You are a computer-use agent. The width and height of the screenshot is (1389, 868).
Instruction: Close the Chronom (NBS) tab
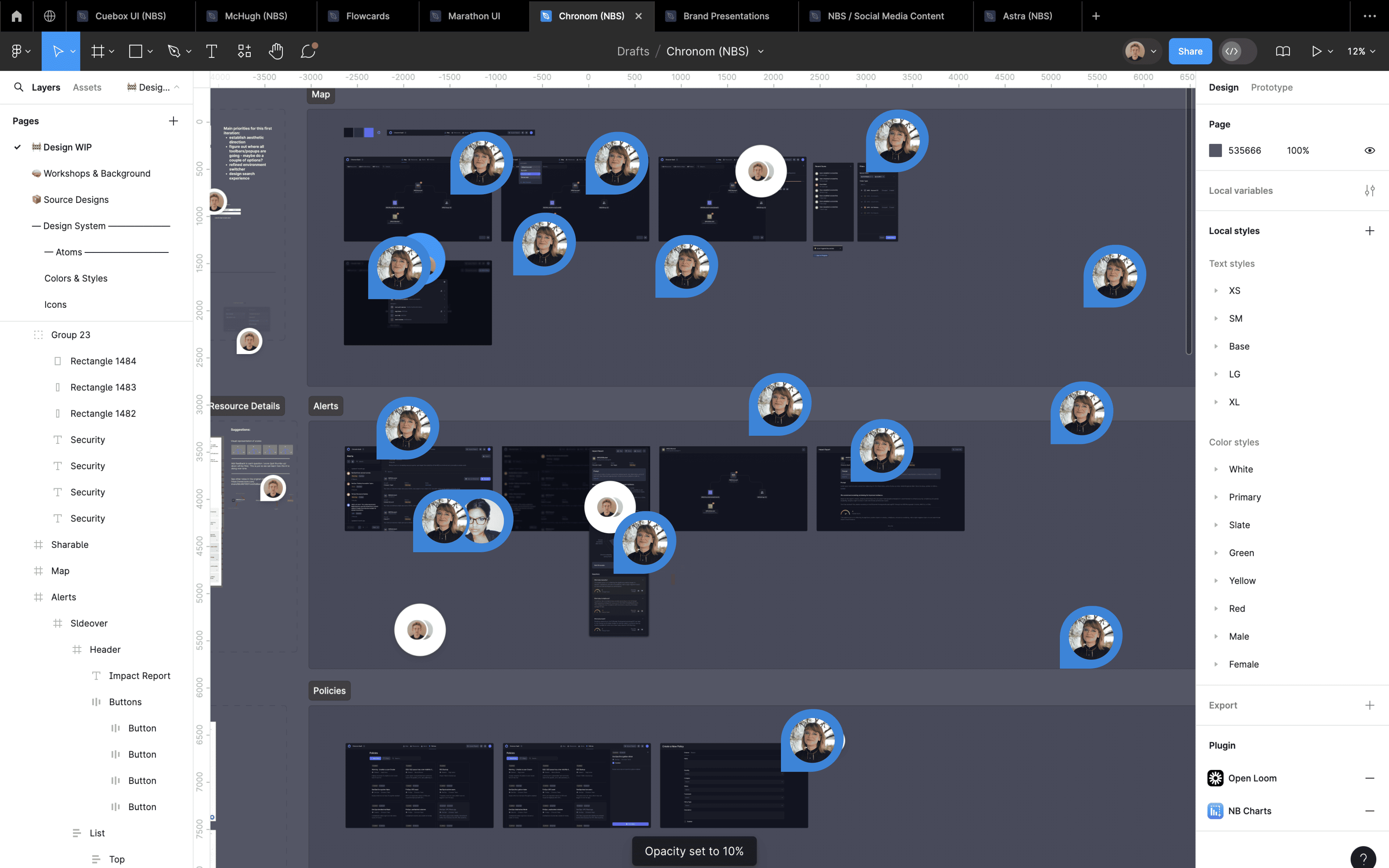[638, 16]
